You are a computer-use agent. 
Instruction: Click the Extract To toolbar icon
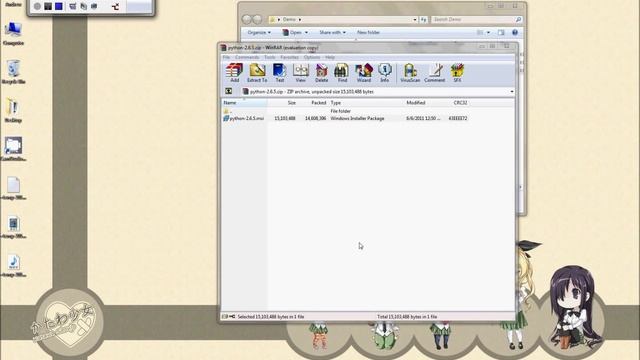tap(257, 73)
